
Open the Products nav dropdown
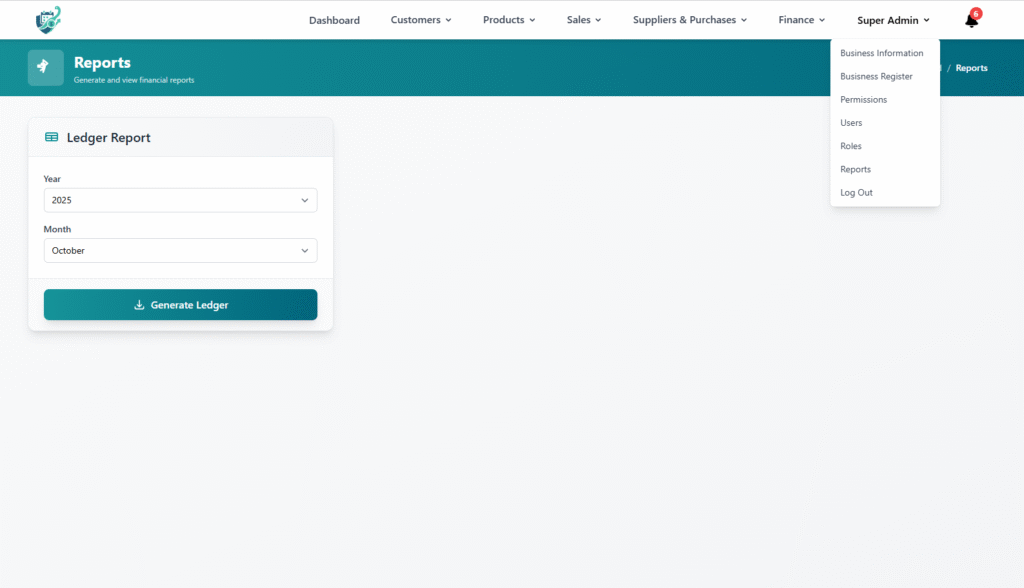(509, 20)
